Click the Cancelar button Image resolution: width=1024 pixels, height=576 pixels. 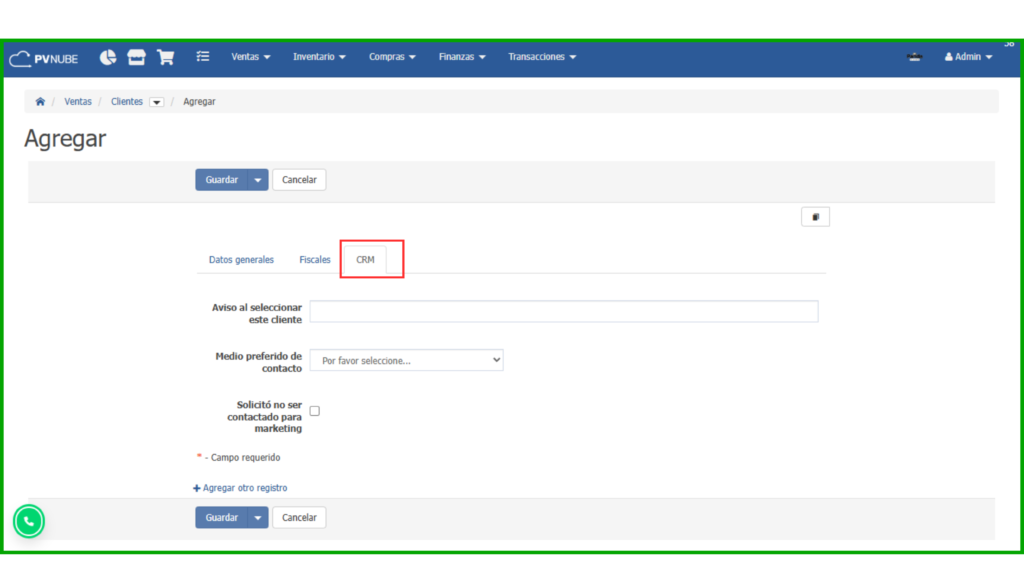point(299,179)
